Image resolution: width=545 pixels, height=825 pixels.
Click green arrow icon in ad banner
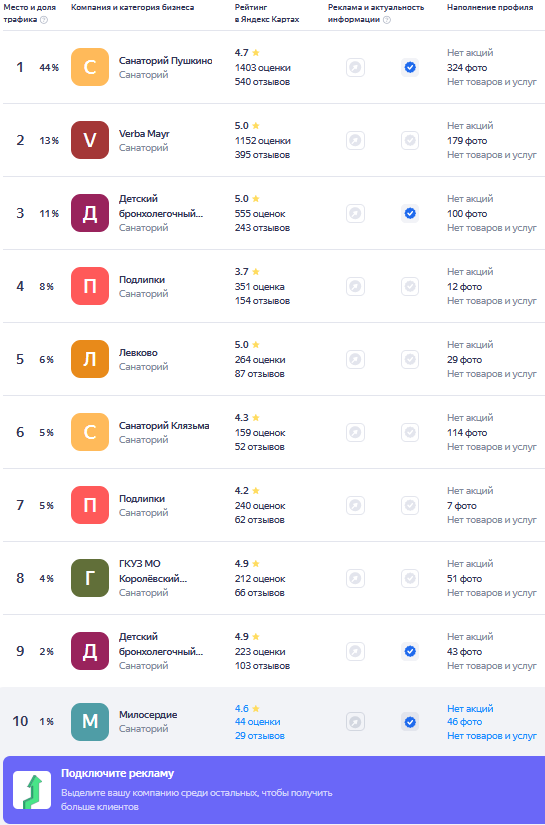pos(32,790)
